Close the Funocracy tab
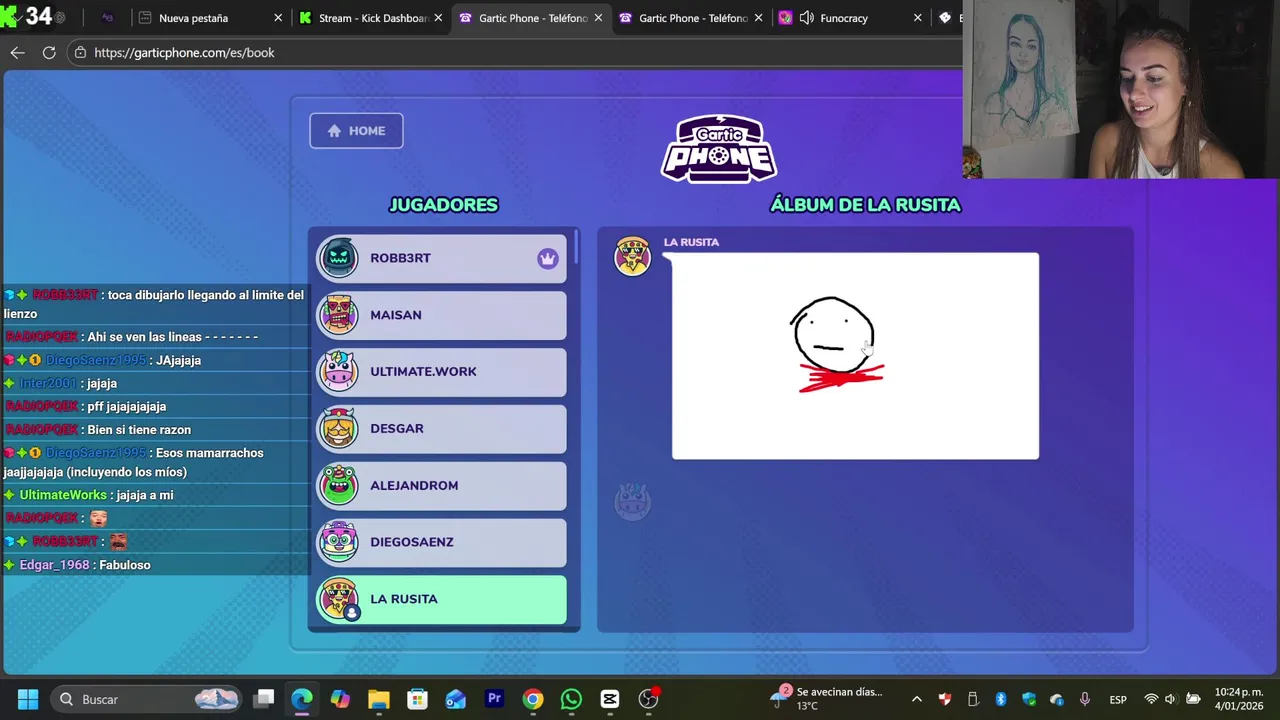This screenshot has width=1280, height=720. [x=918, y=18]
